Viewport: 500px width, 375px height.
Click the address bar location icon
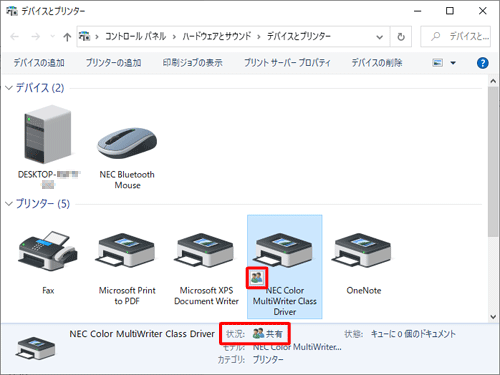85,36
